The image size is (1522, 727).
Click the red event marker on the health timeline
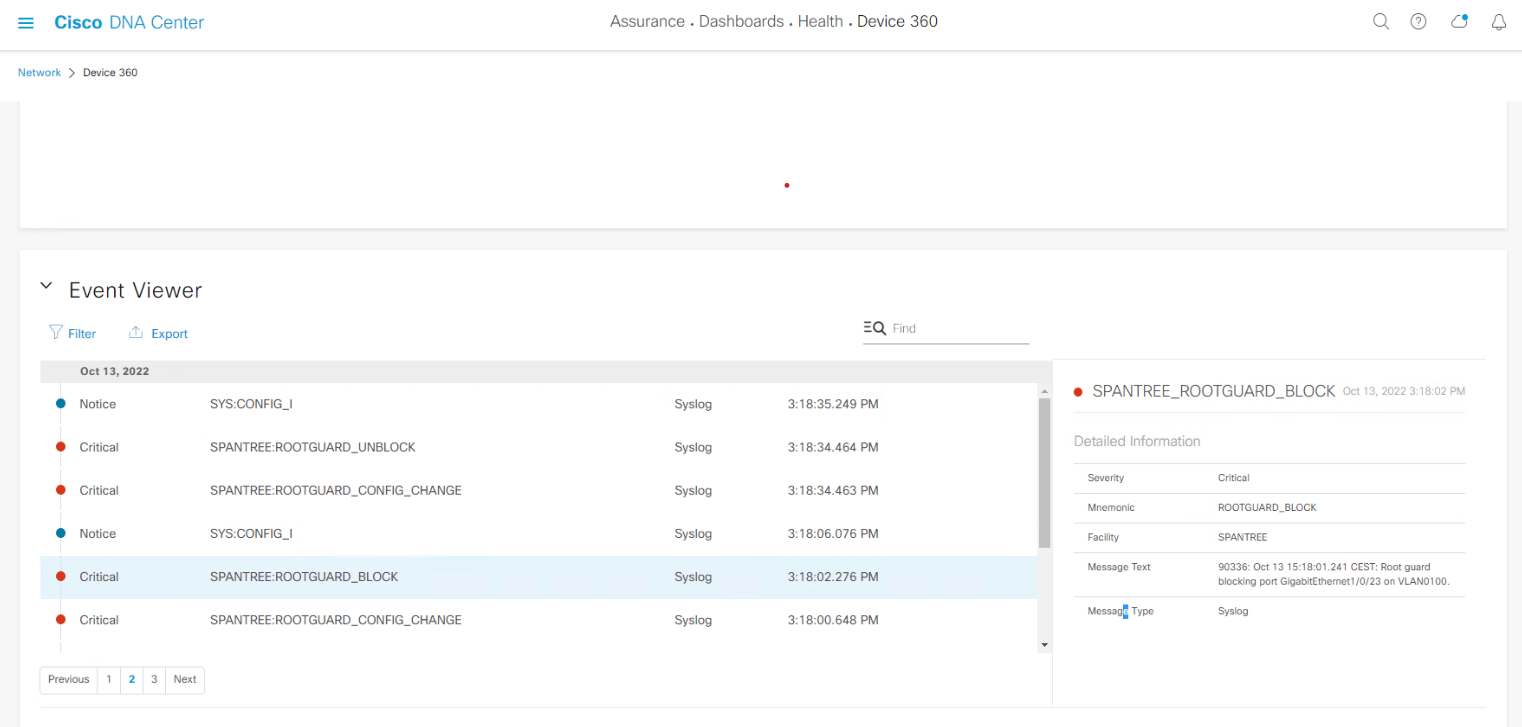tap(786, 185)
